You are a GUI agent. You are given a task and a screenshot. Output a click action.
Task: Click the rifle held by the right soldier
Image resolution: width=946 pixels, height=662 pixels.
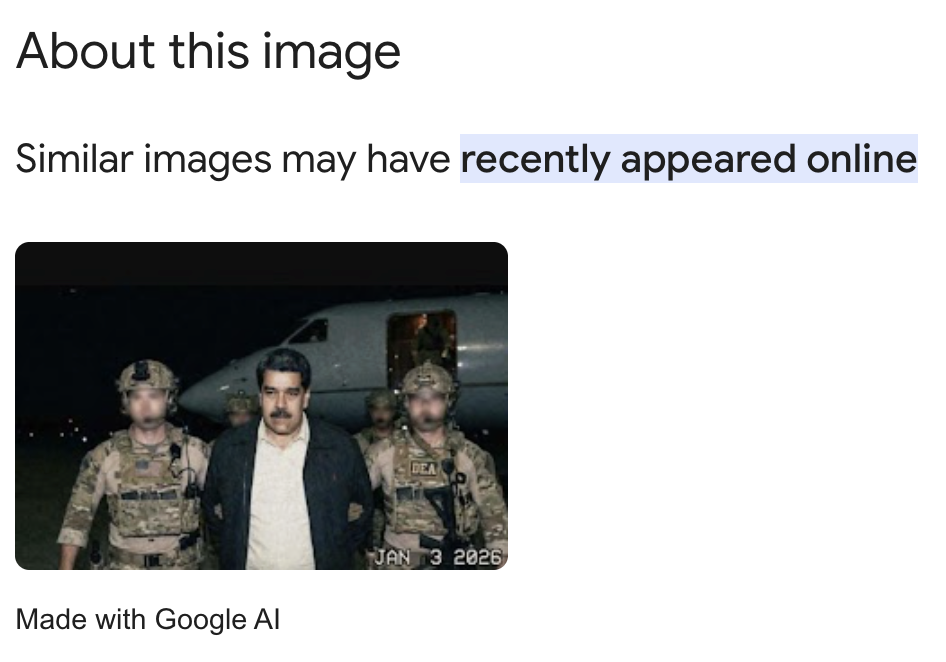pyautogui.click(x=443, y=513)
